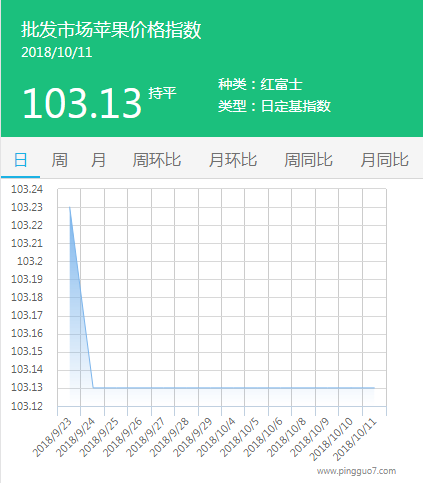Click the chart line end point at 2018/10/11
The height and width of the screenshot is (483, 423).
374,388
